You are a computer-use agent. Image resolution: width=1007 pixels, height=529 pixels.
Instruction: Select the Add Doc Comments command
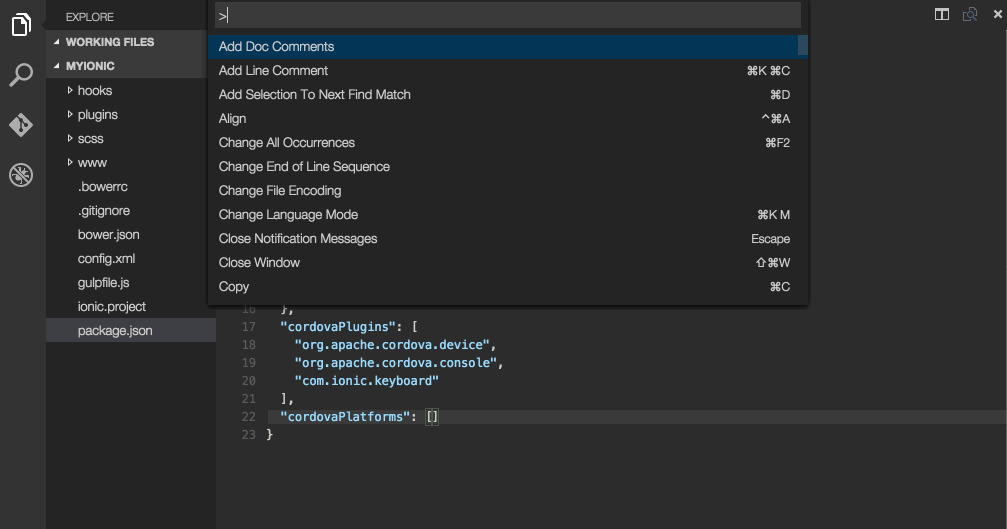point(276,47)
